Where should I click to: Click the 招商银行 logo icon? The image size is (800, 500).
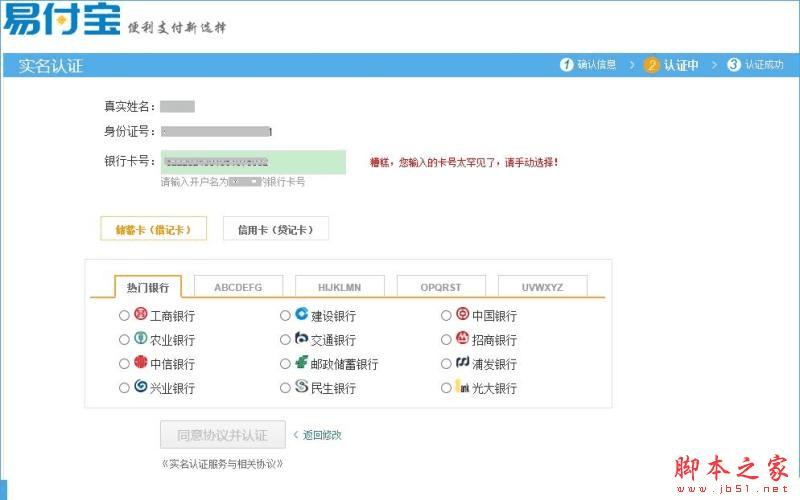click(x=462, y=339)
